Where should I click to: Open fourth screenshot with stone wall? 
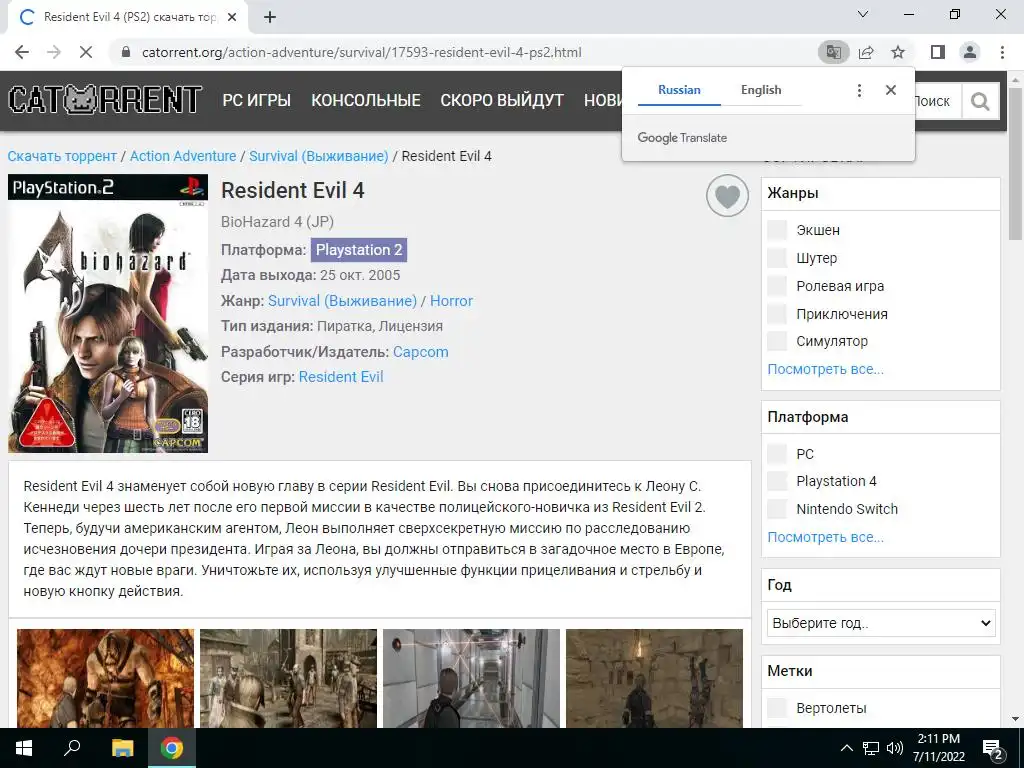coord(654,678)
